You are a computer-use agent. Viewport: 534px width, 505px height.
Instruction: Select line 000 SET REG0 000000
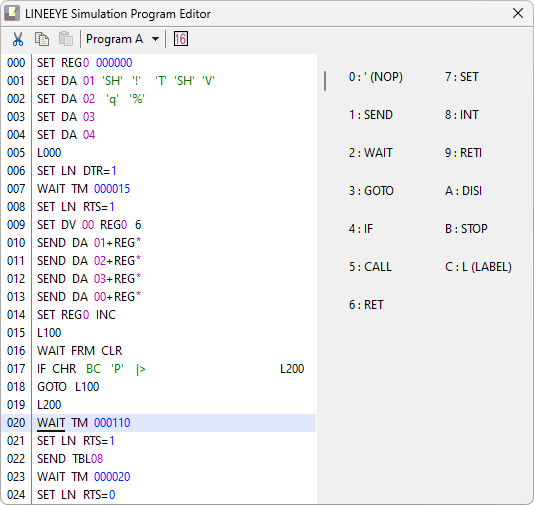tap(159, 63)
